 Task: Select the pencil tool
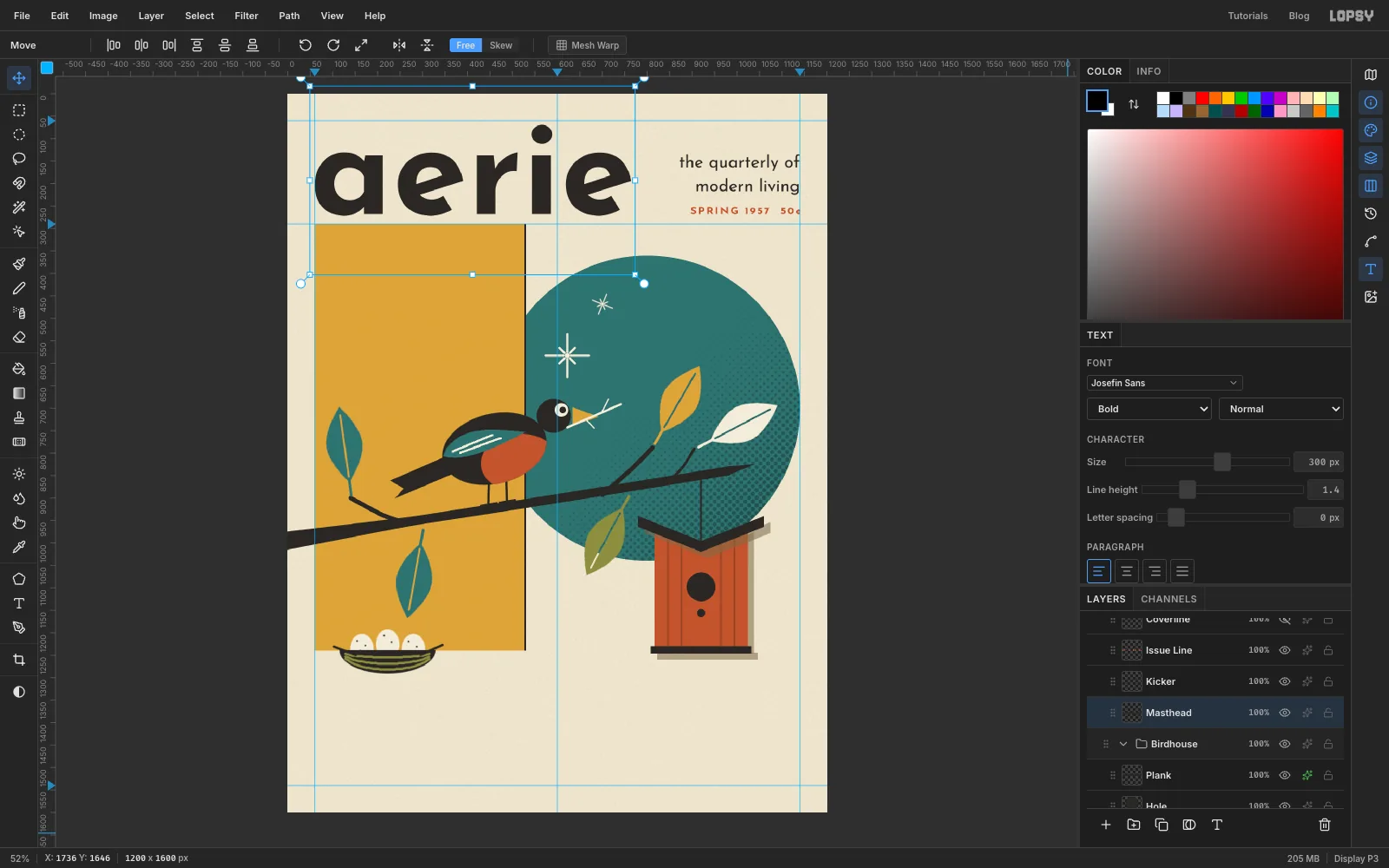point(19,288)
